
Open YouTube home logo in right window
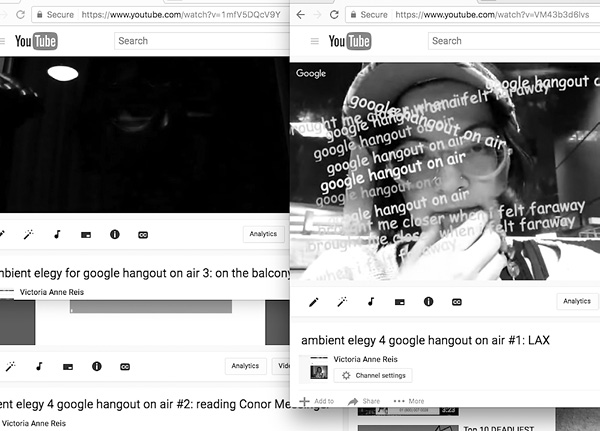point(349,41)
